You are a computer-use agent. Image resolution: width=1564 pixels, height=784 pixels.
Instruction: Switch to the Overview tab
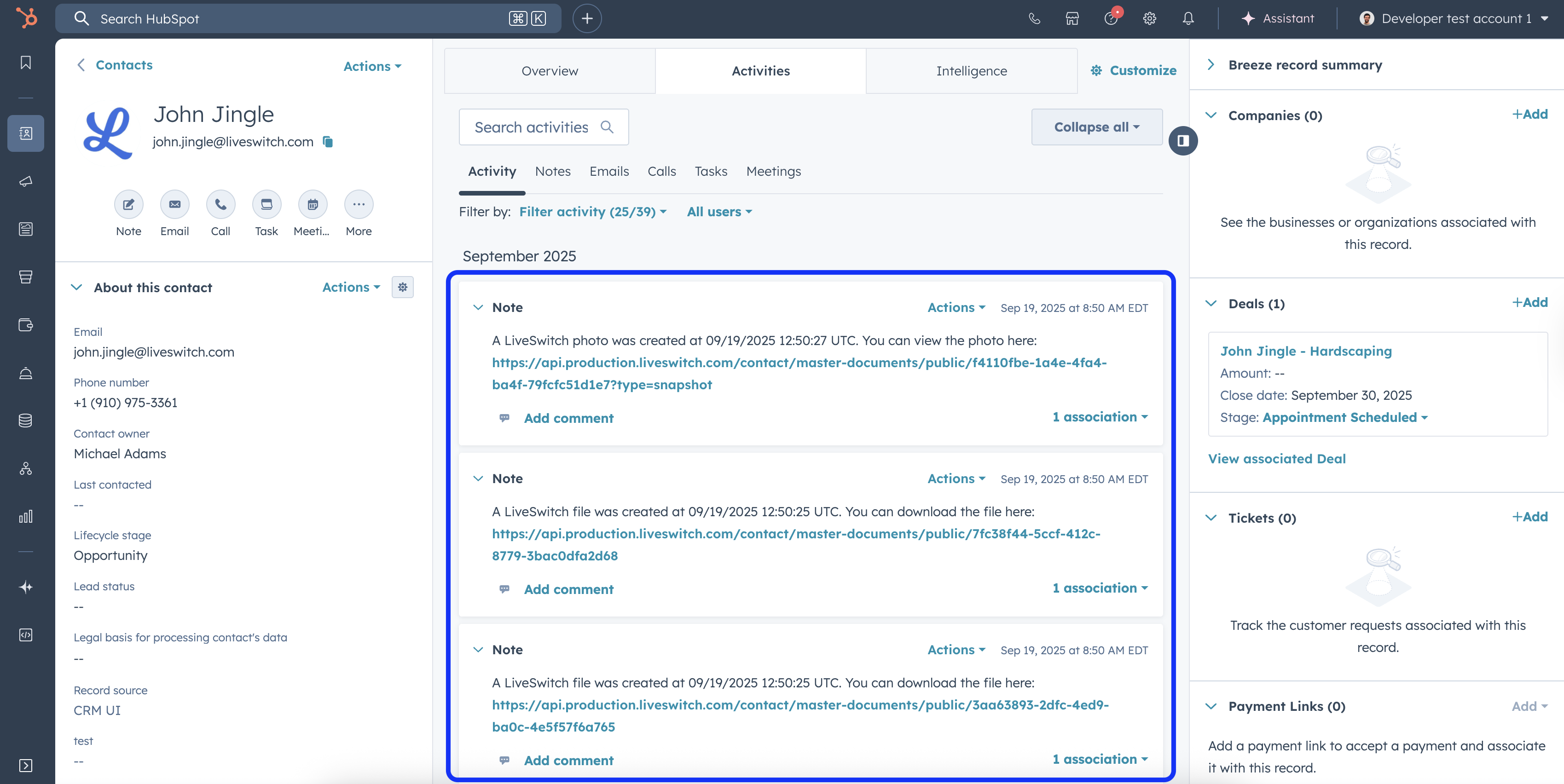[550, 71]
